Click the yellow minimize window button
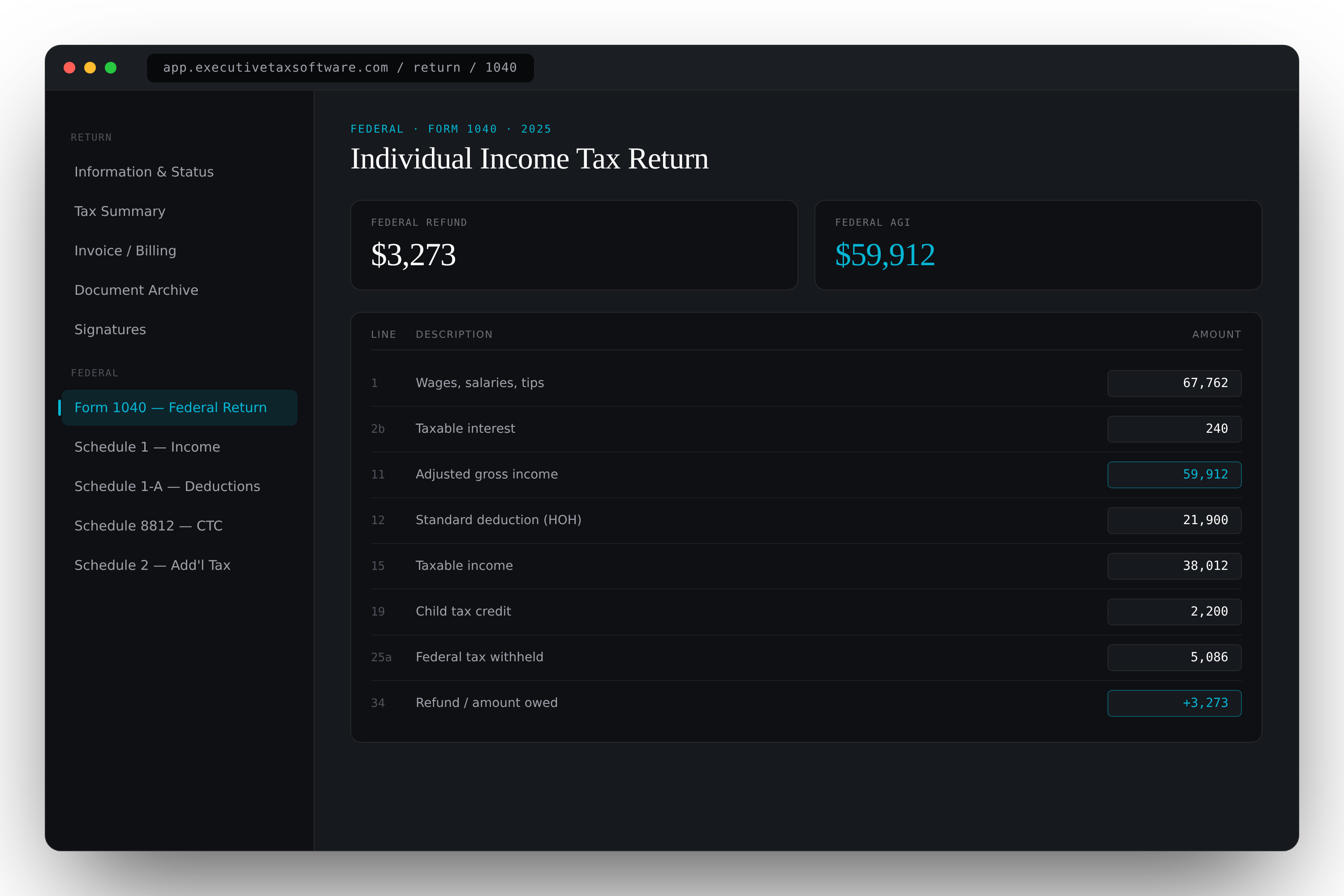This screenshot has height=896, width=1344. 90,68
